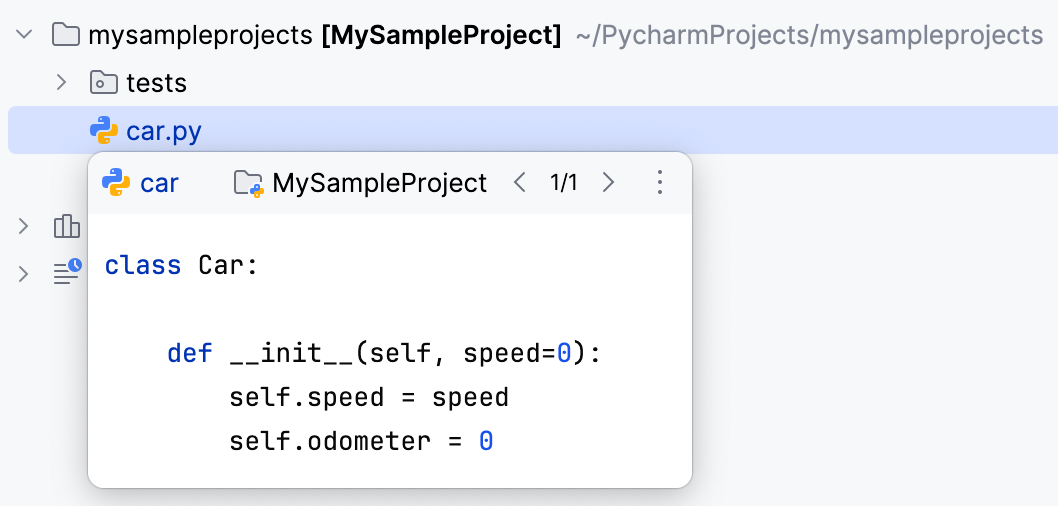Click the car.py Python file icon

pyautogui.click(x=104, y=130)
